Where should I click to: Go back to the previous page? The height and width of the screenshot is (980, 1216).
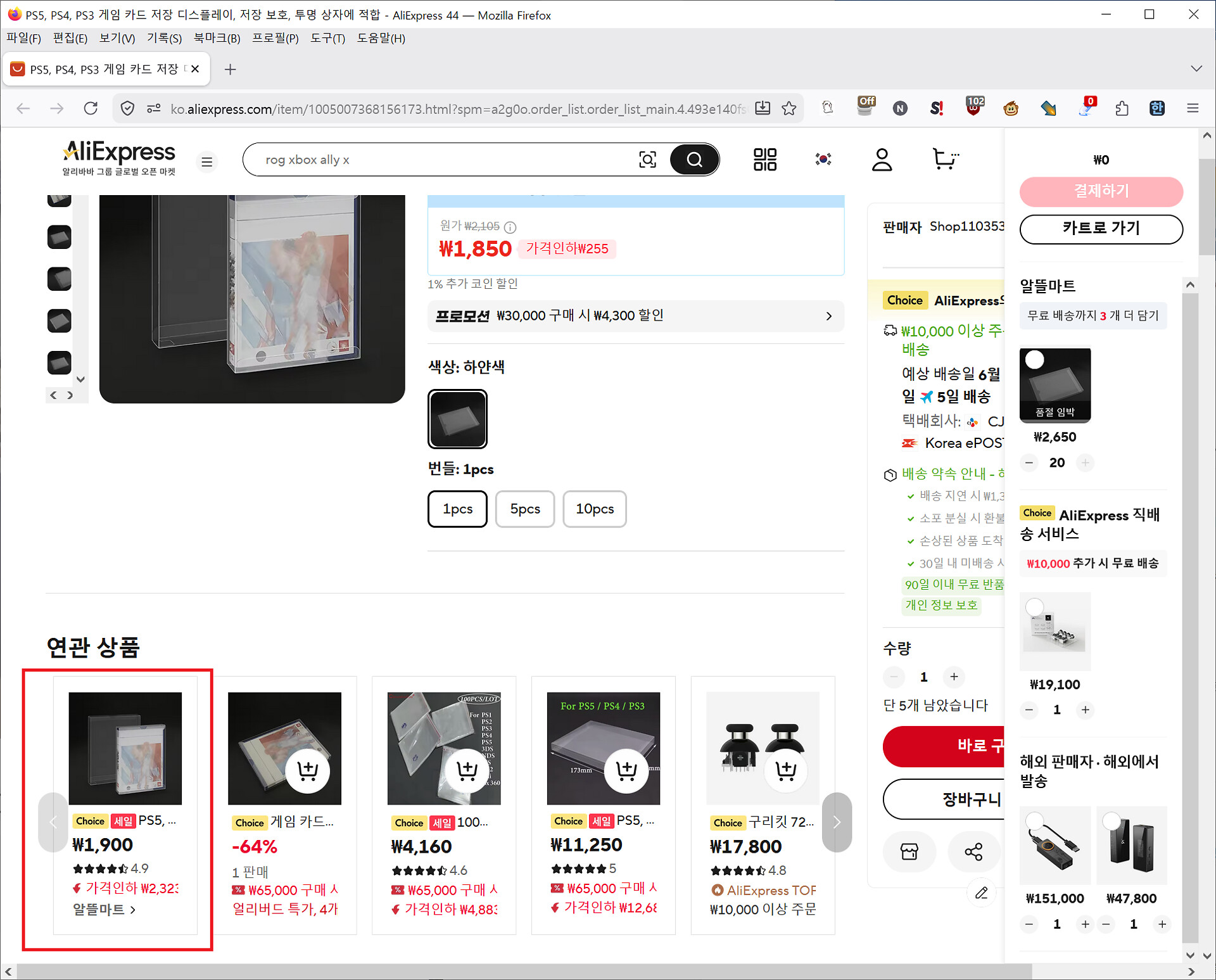[x=23, y=108]
